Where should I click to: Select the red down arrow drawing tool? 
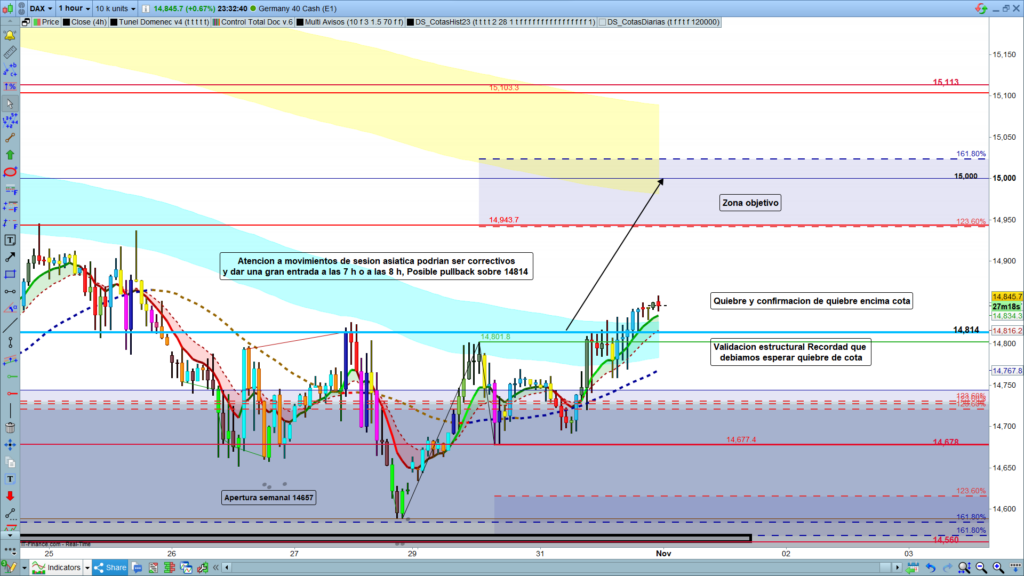(x=10, y=495)
